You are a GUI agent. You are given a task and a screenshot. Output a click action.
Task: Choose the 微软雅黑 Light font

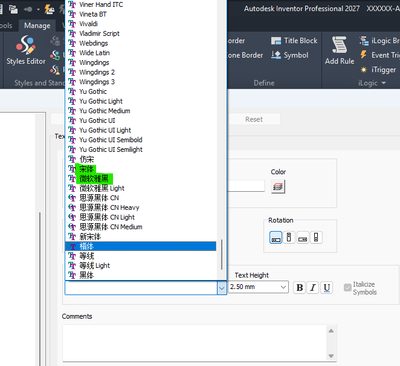140,188
